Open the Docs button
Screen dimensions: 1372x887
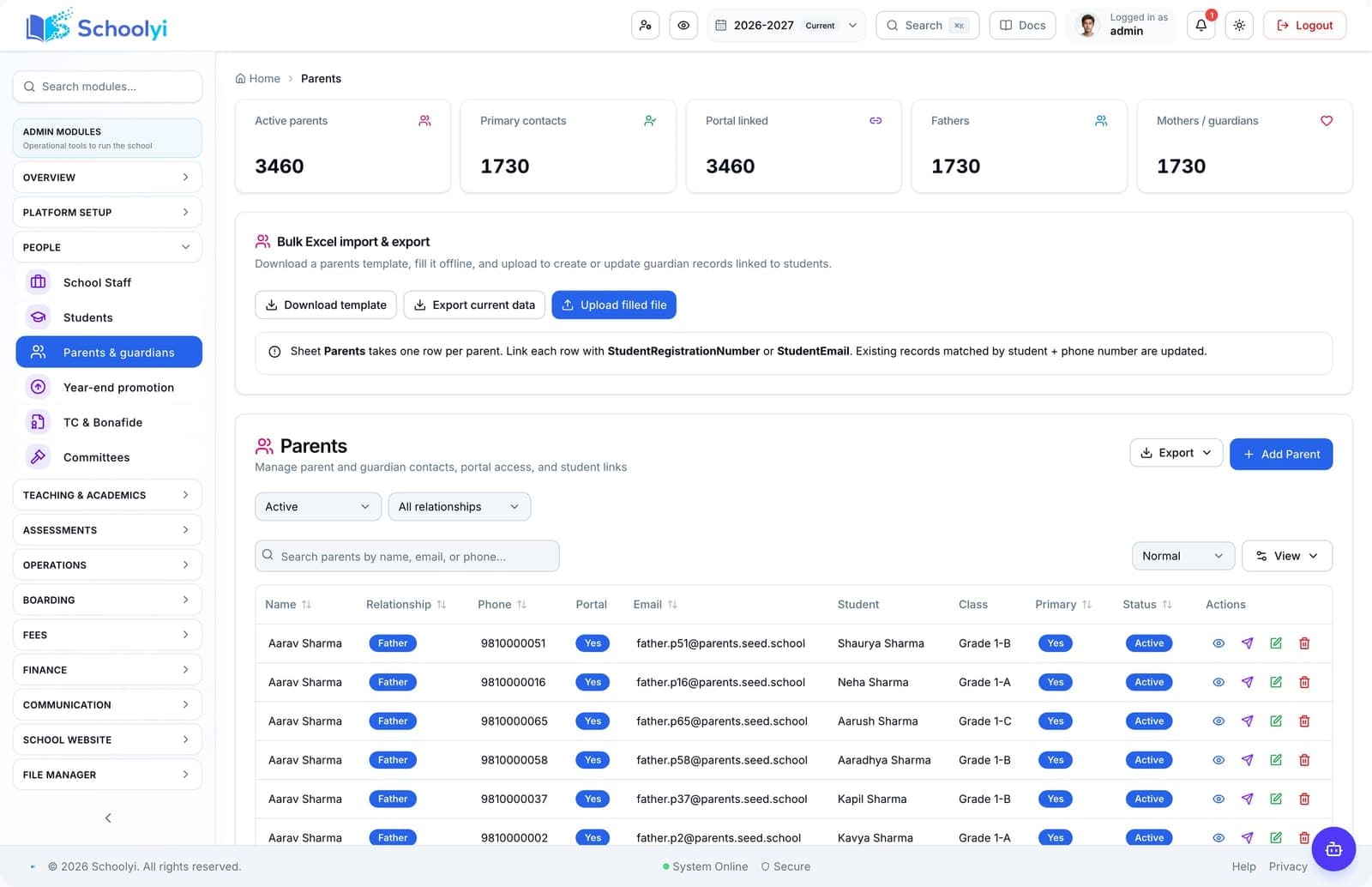click(x=1022, y=26)
